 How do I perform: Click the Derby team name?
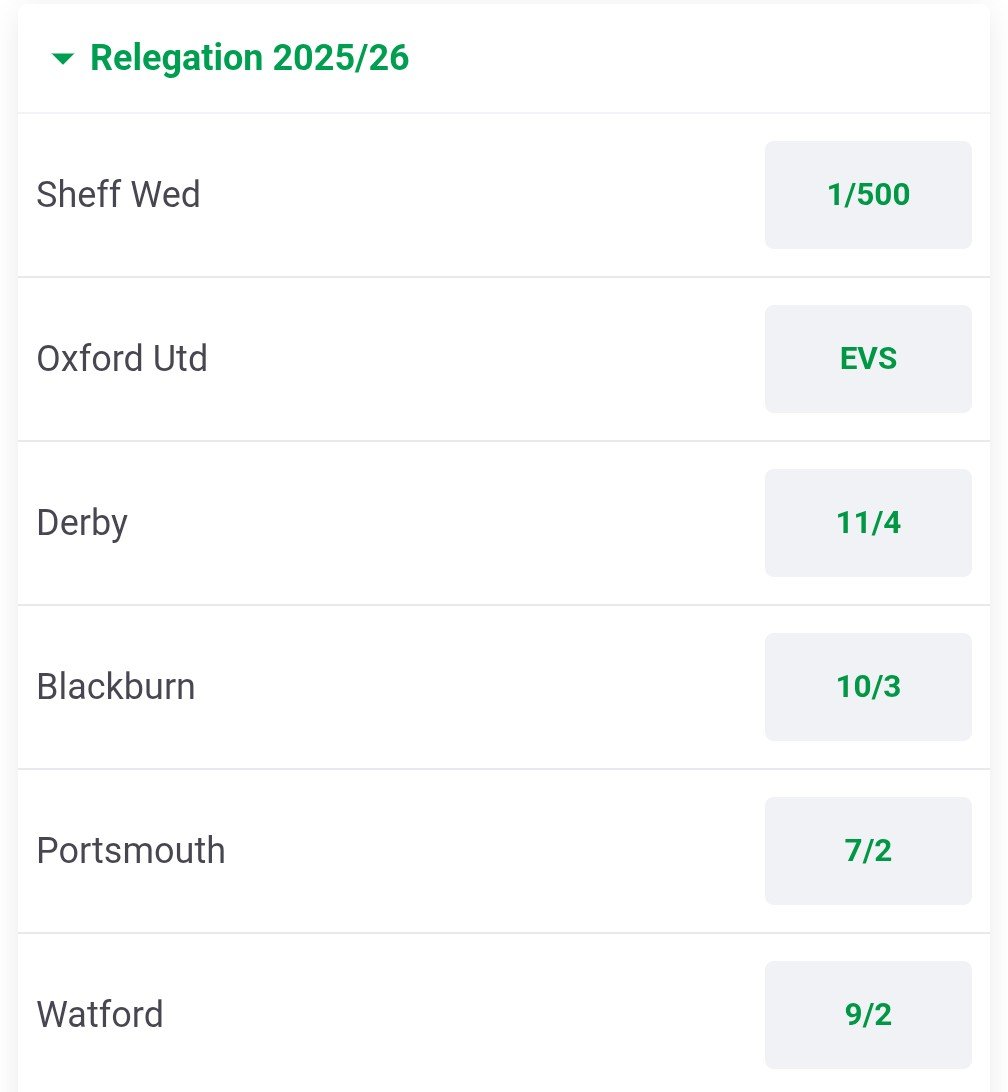[82, 523]
